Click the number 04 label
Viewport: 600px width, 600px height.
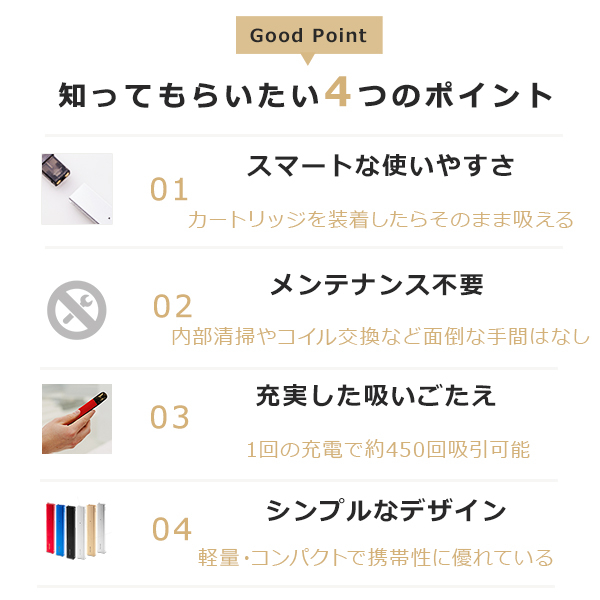(171, 530)
